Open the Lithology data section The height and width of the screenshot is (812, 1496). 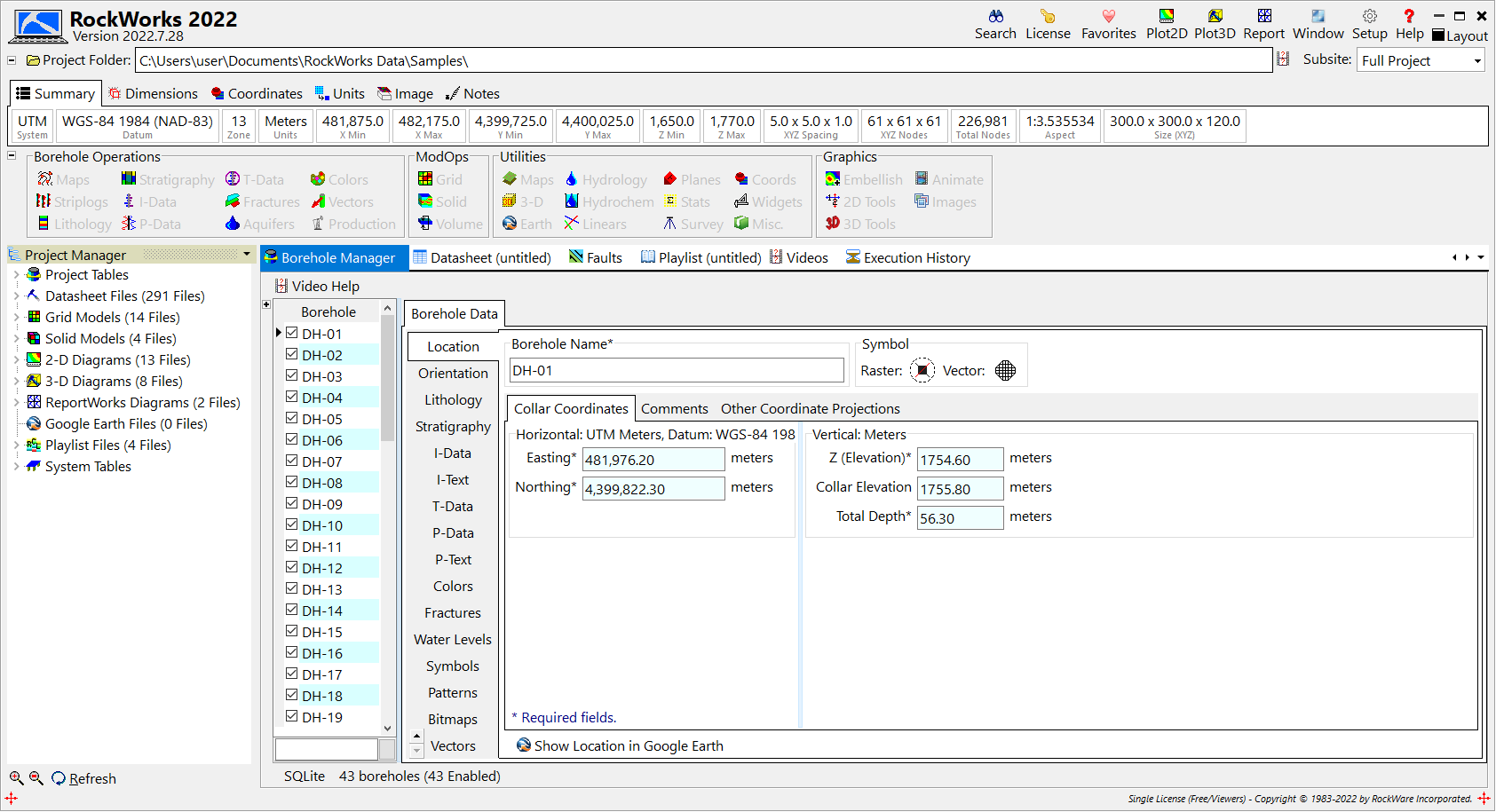453,399
